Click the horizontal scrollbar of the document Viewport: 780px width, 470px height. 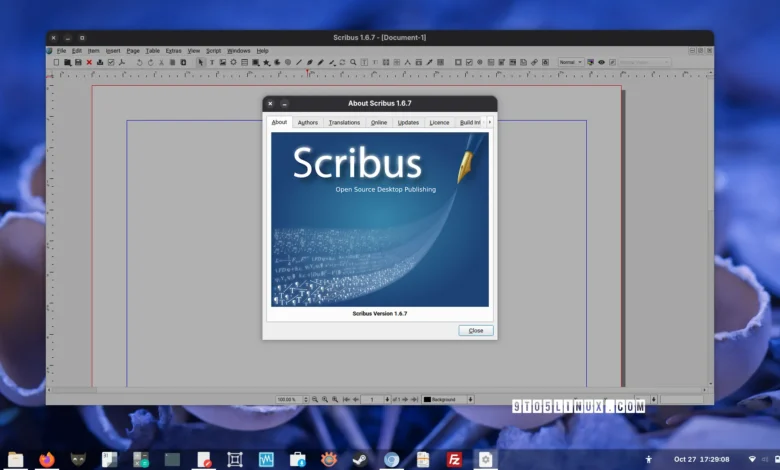[376, 390]
